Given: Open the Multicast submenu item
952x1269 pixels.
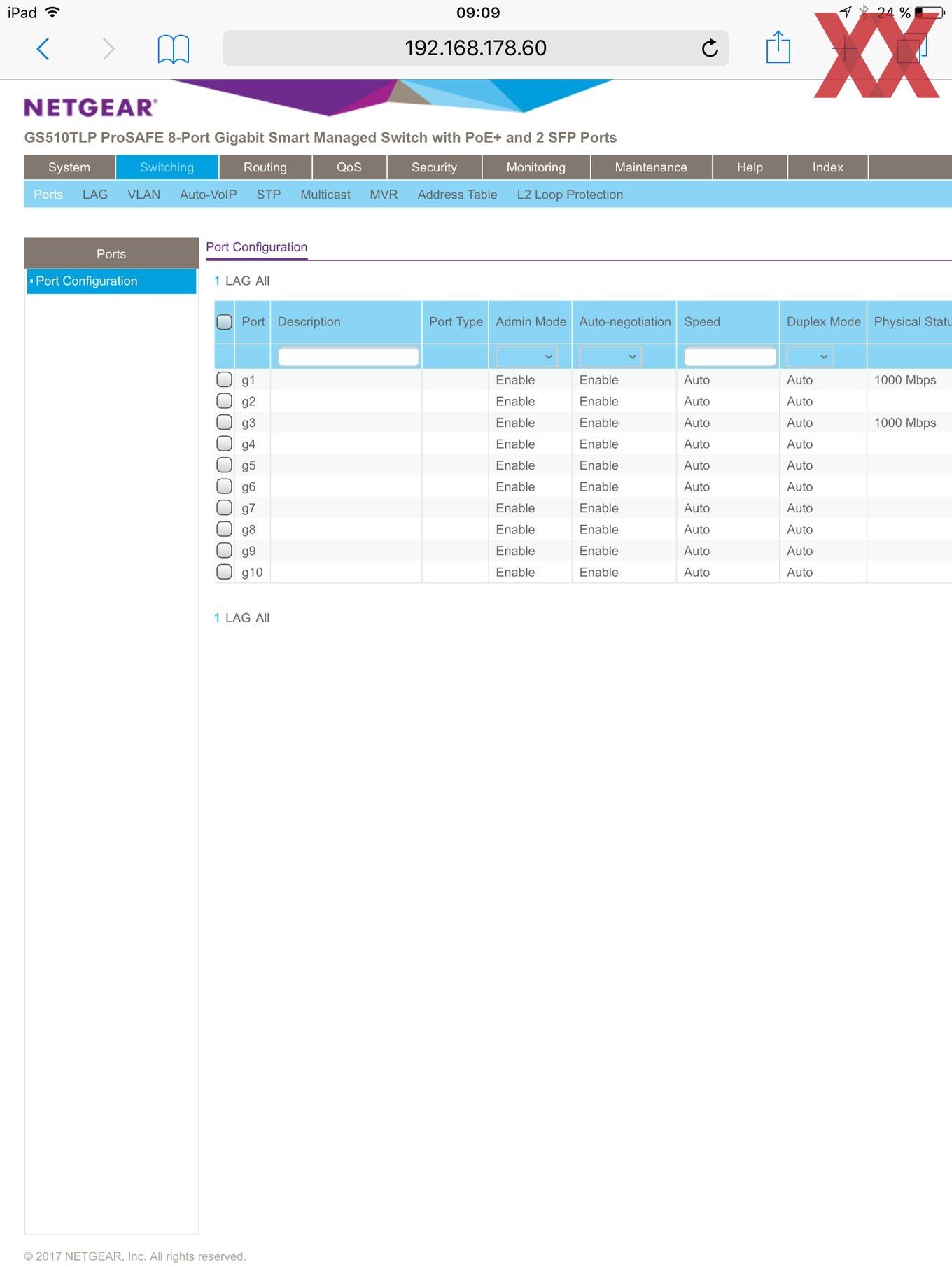Looking at the screenshot, I should coord(325,195).
